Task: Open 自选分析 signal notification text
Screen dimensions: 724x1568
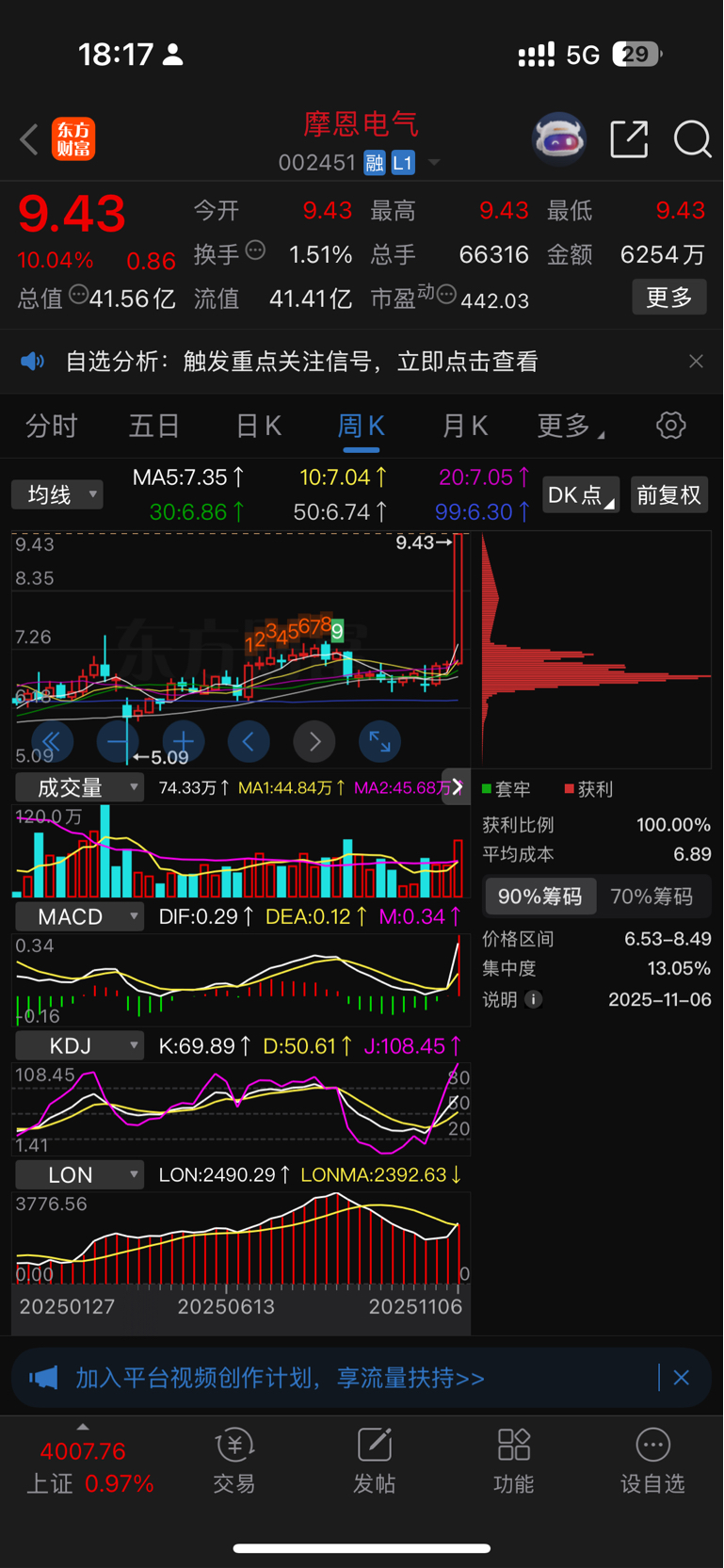Action: 302,362
